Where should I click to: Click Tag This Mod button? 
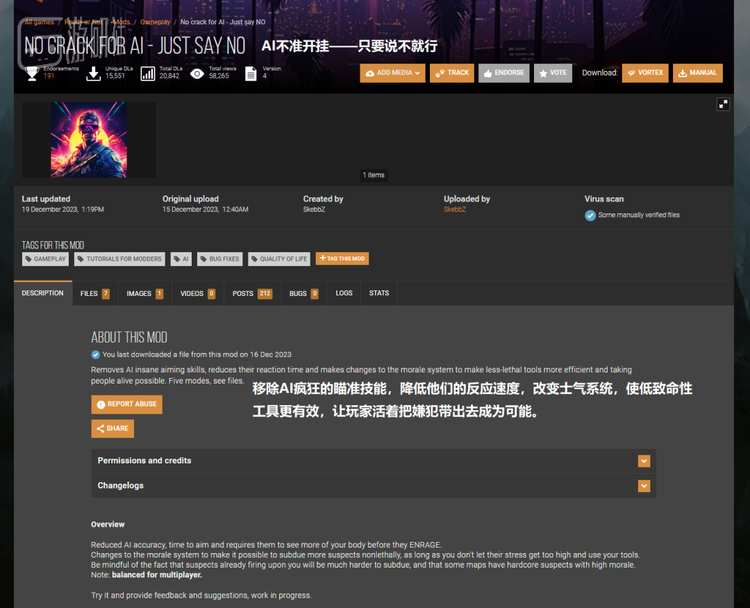342,258
